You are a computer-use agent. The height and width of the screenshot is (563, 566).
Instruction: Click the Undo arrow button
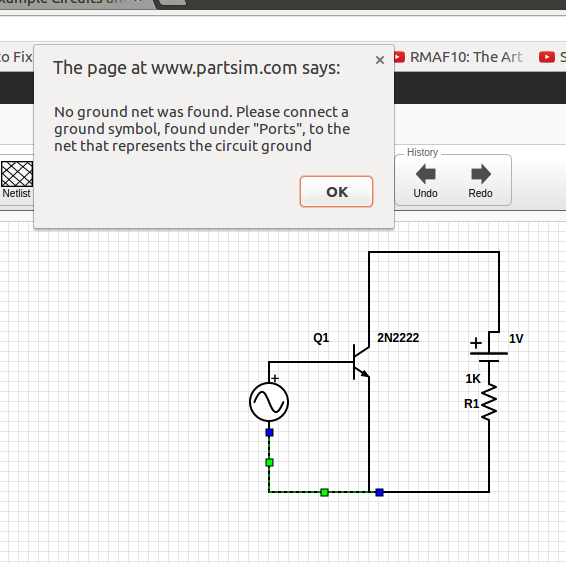[426, 181]
